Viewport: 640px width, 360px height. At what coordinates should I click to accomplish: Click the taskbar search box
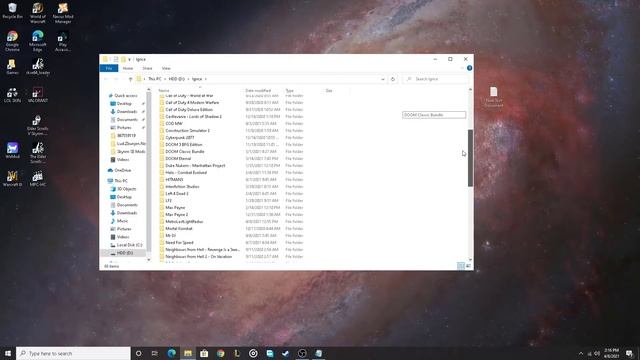(73, 353)
